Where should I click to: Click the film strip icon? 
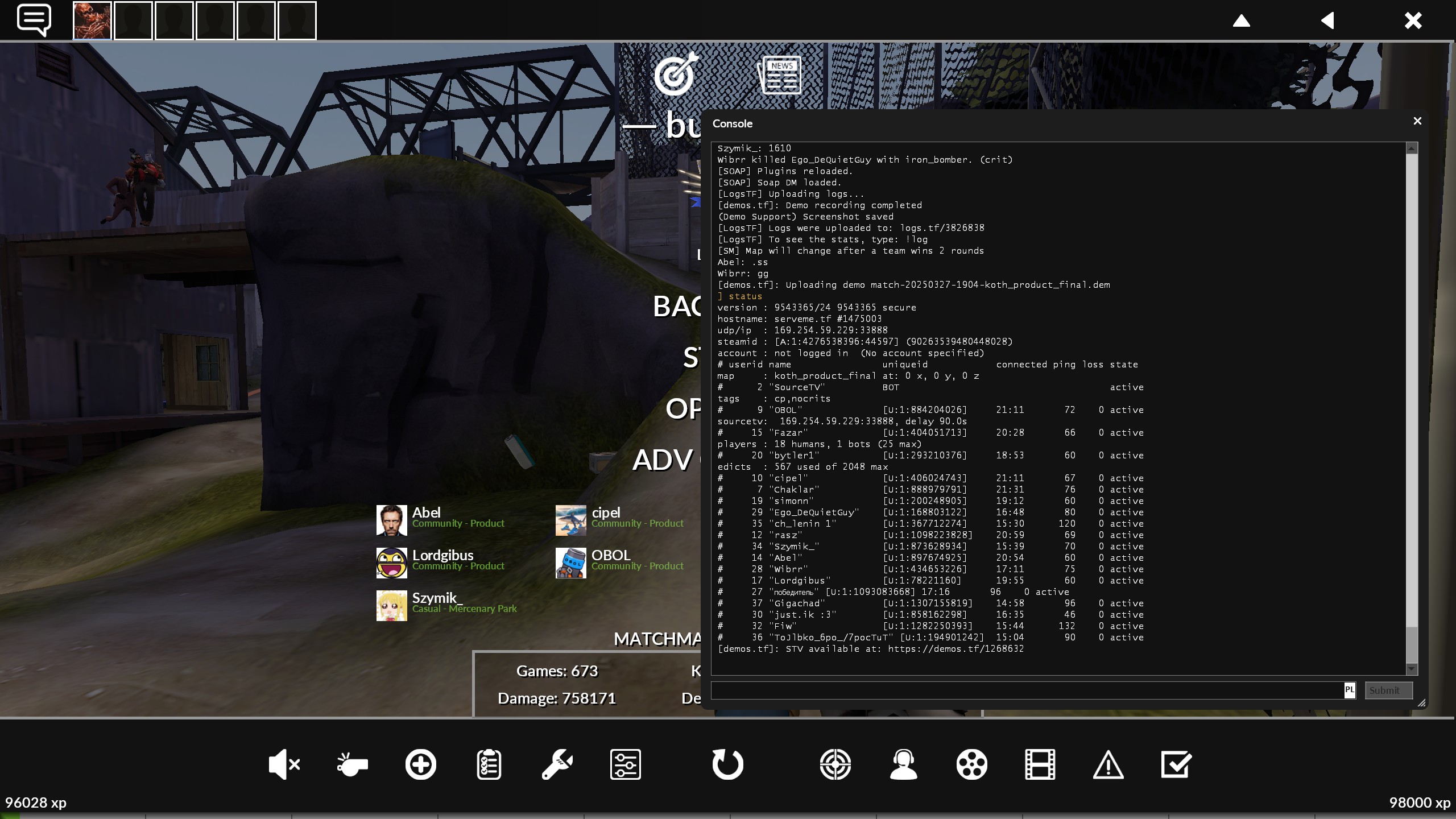click(1040, 764)
